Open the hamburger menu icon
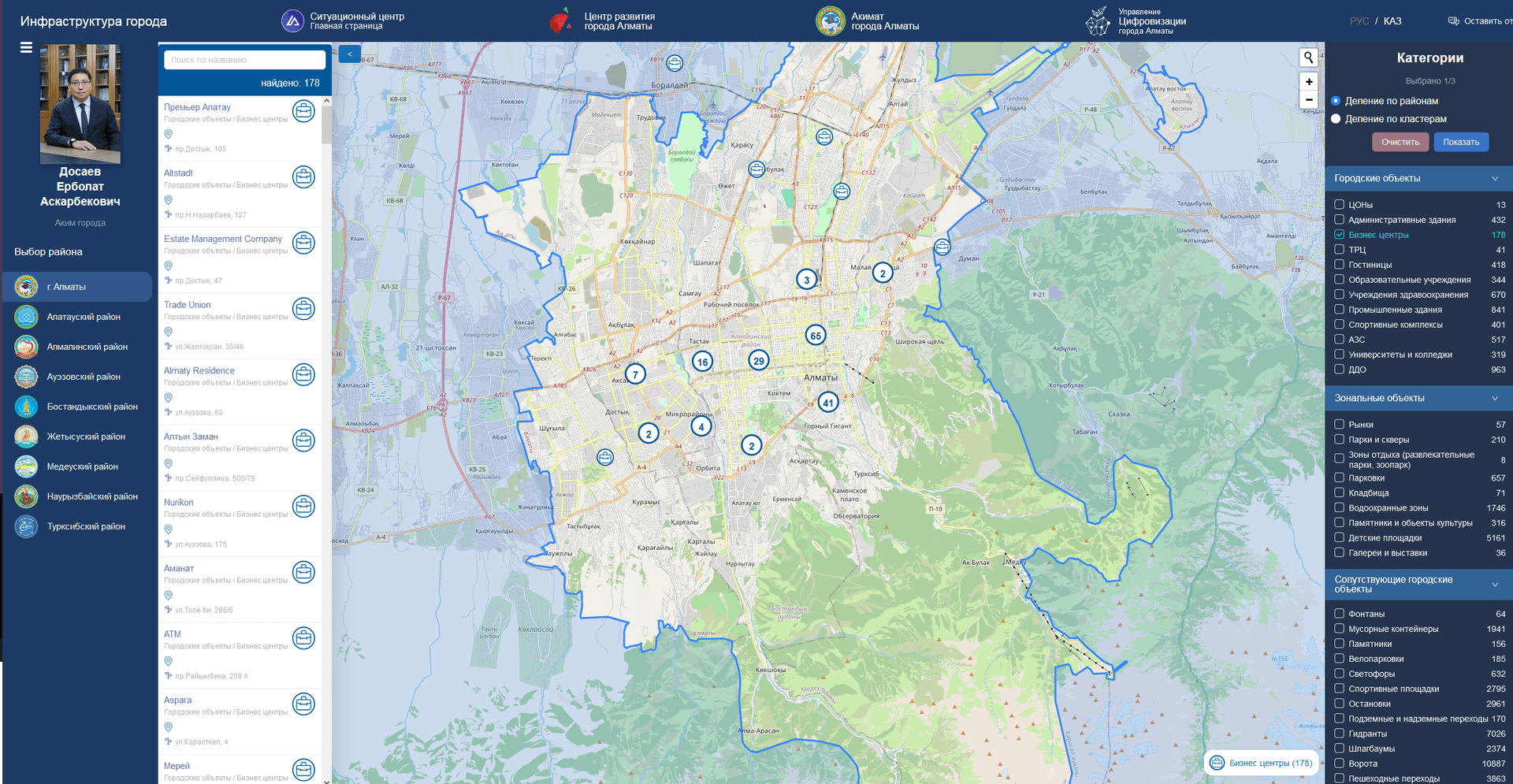 tap(26, 48)
